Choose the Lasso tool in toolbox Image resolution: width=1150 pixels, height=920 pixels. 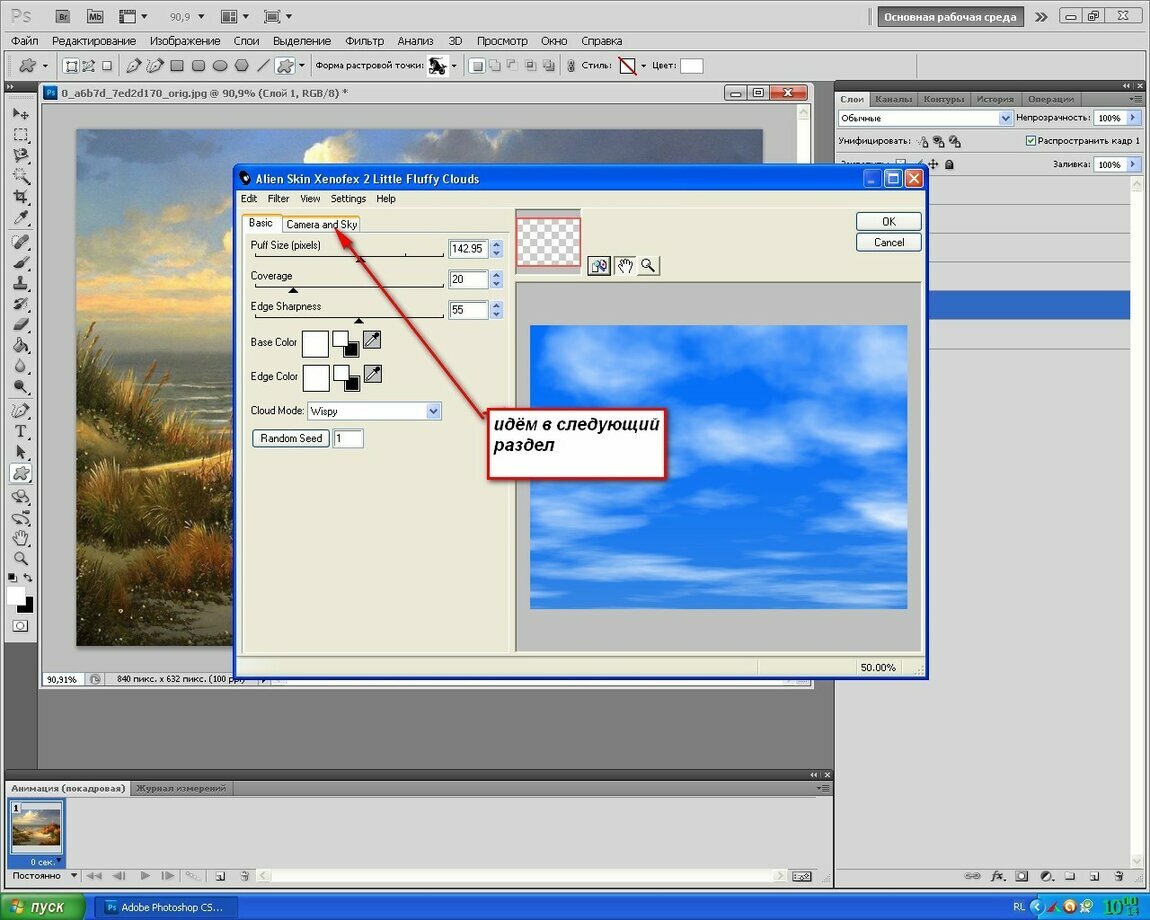point(21,155)
